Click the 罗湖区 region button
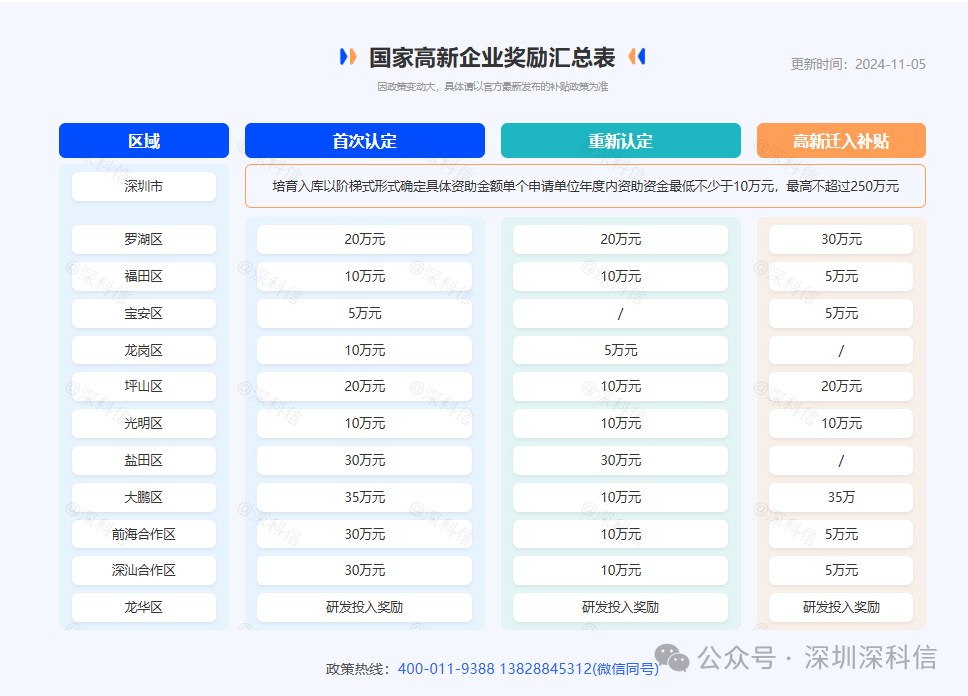Viewport: 968px width, 696px height. (143, 239)
